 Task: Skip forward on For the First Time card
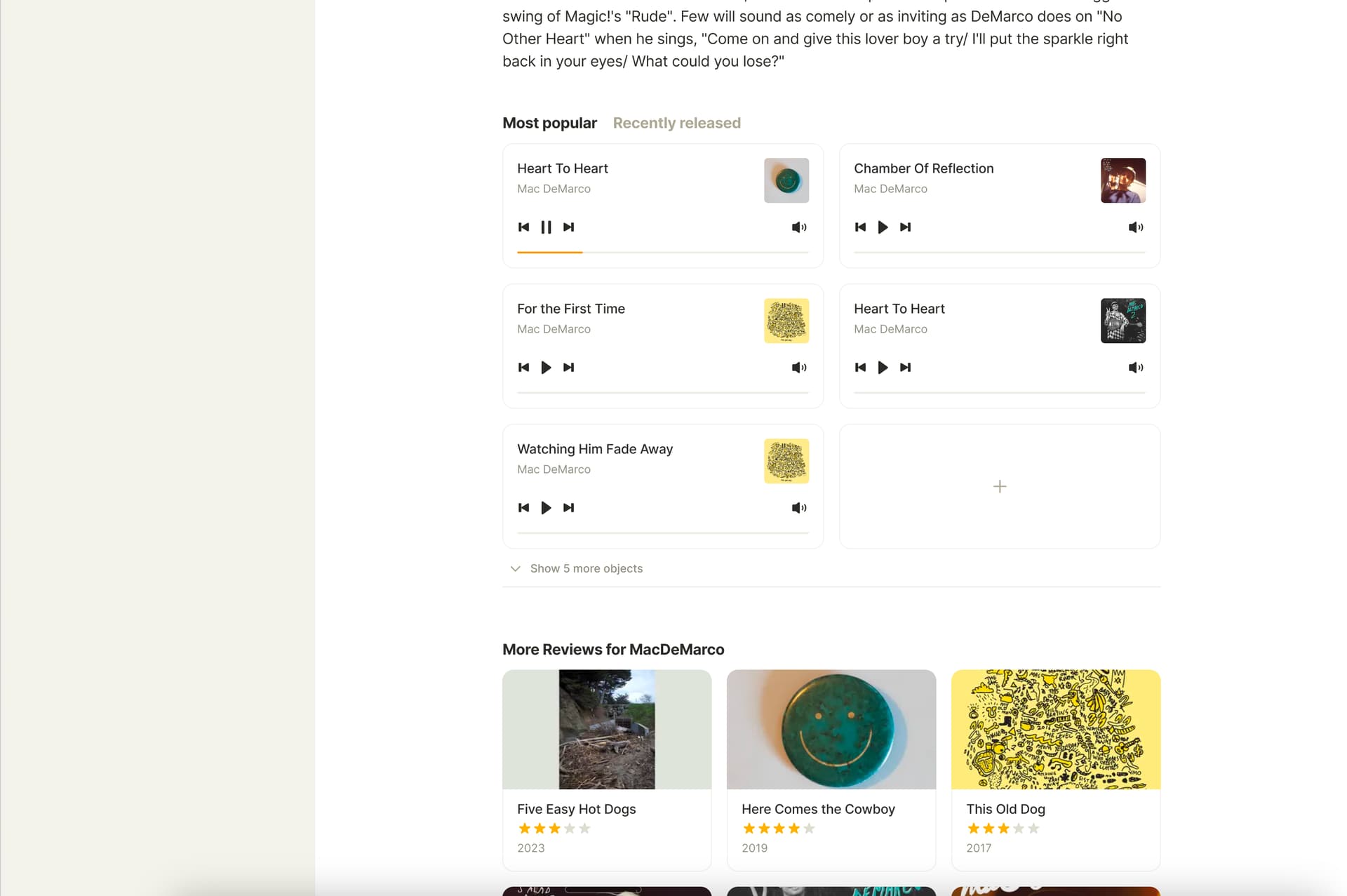pyautogui.click(x=568, y=368)
